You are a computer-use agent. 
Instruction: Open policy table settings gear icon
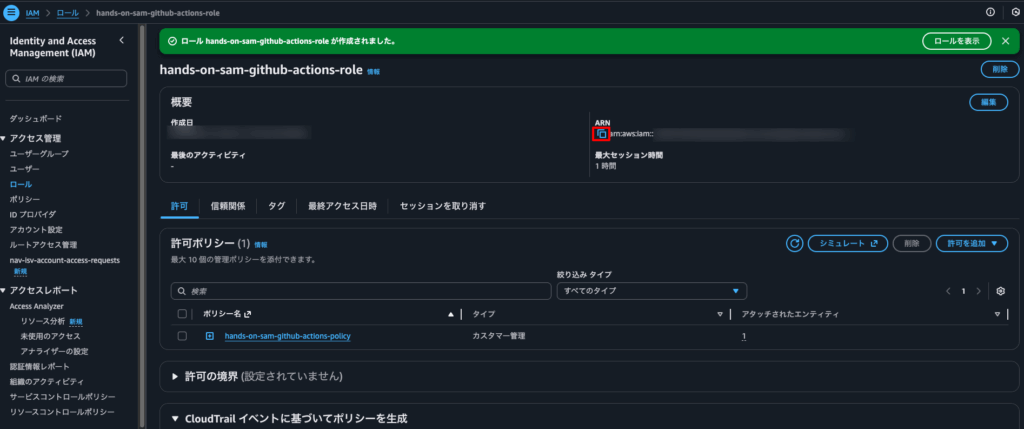pyautogui.click(x=1000, y=291)
